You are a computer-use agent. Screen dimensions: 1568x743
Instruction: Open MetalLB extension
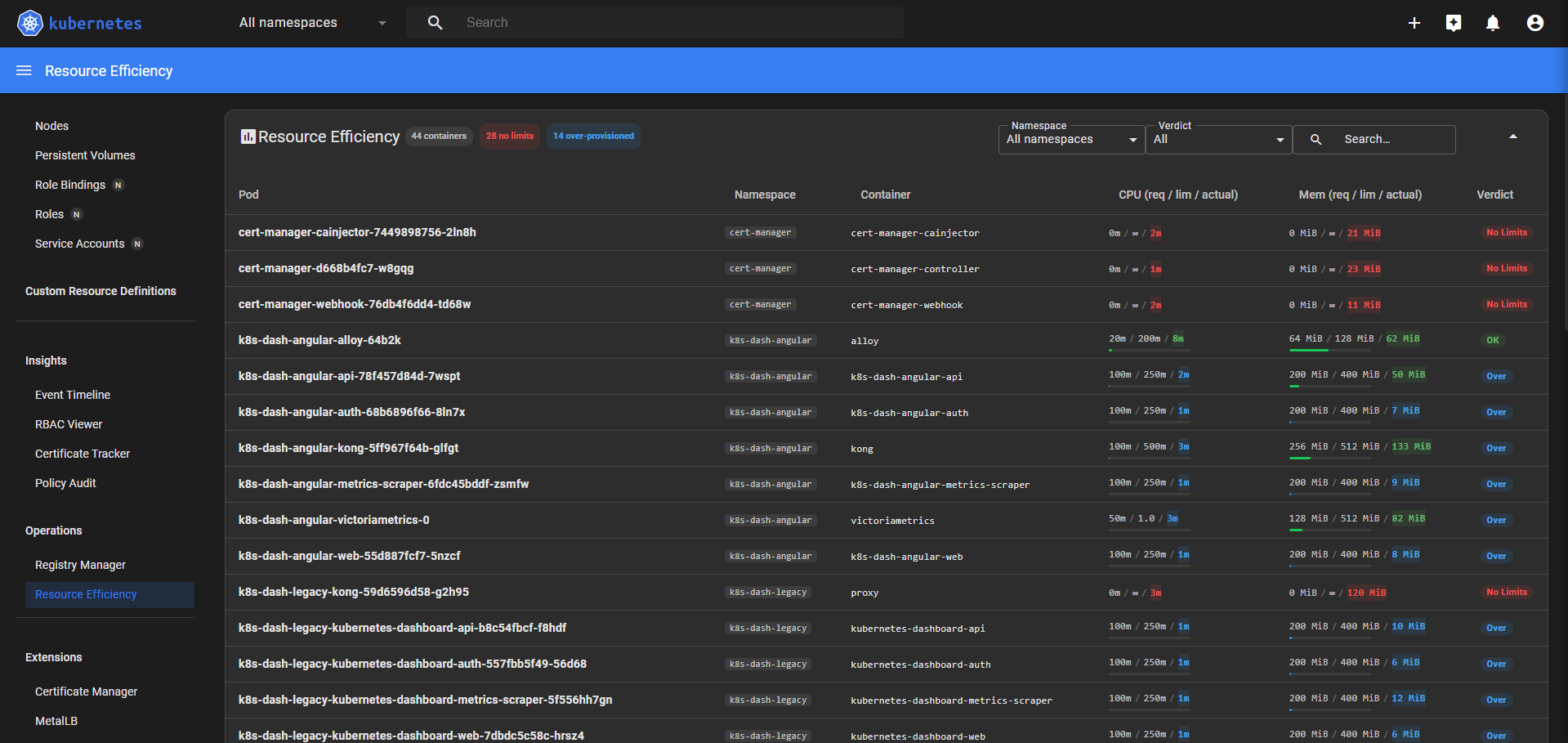click(x=56, y=721)
